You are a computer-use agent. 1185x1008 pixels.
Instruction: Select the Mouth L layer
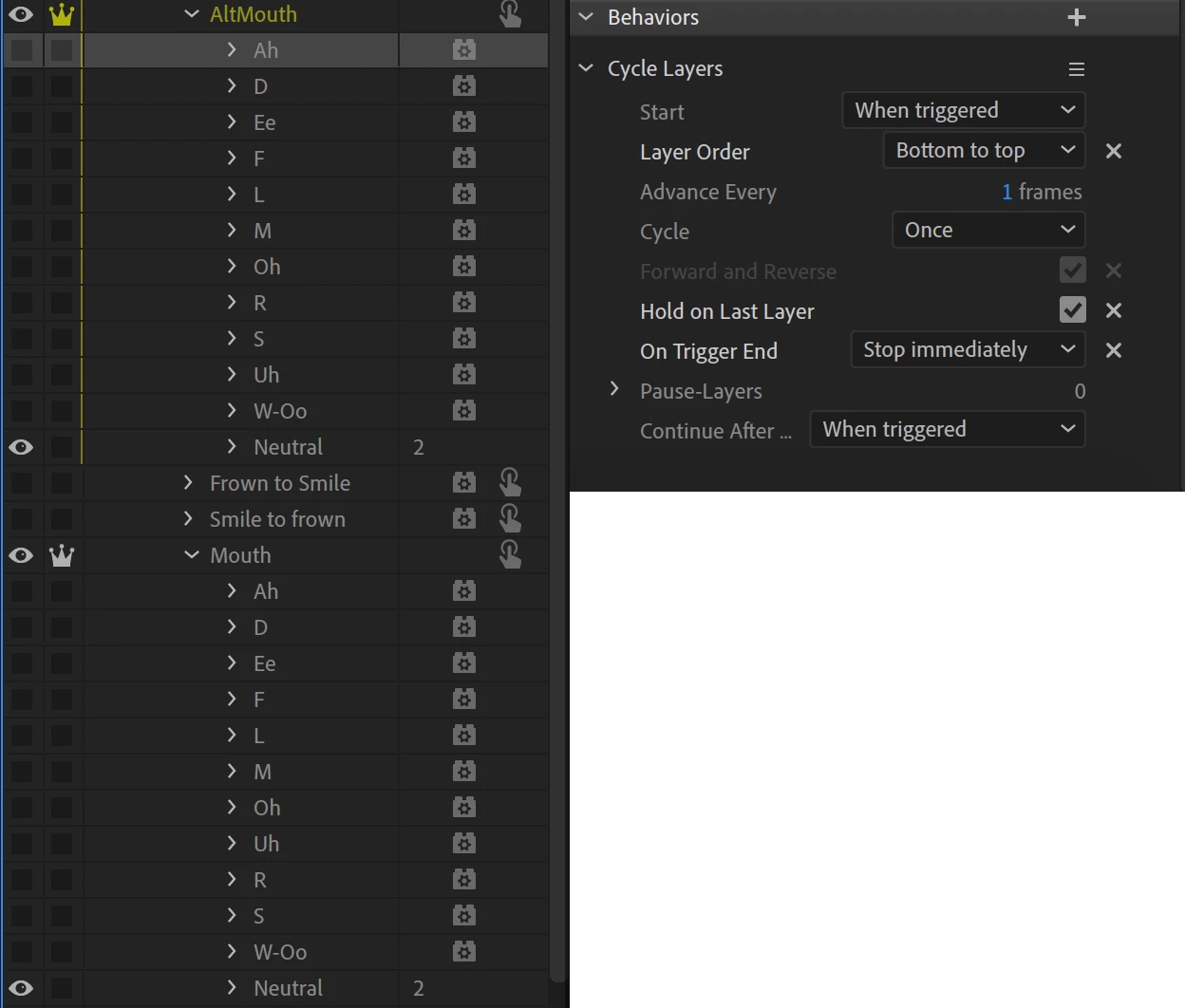click(x=259, y=736)
